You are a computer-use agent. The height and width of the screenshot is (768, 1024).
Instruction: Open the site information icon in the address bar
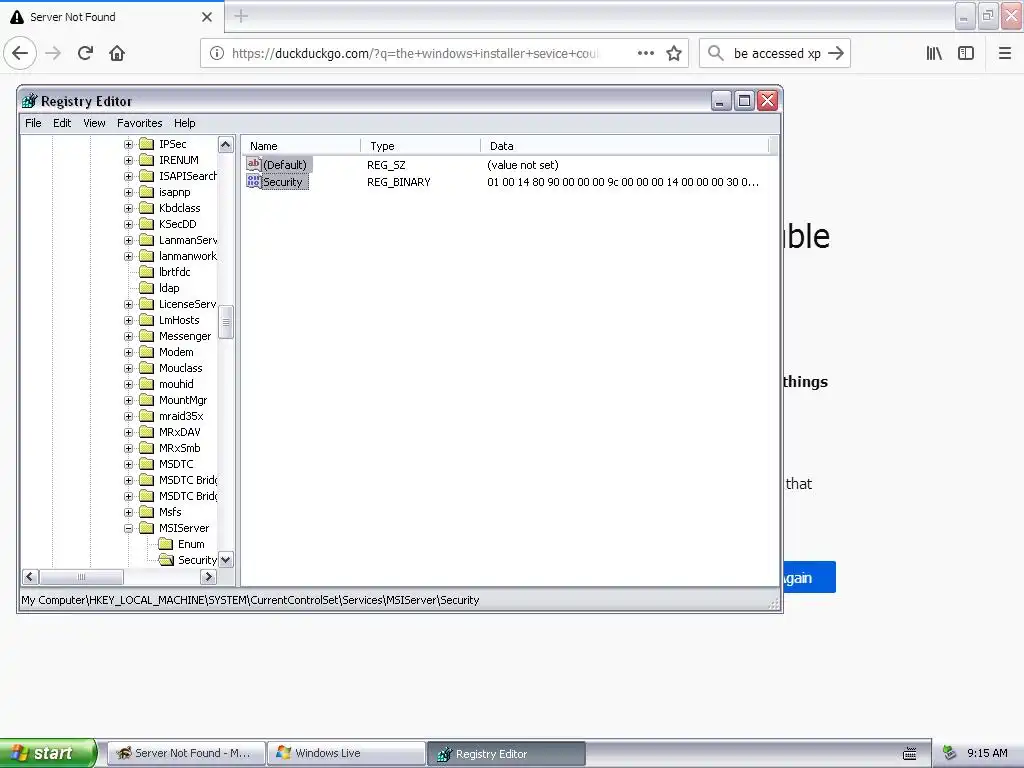coord(217,53)
